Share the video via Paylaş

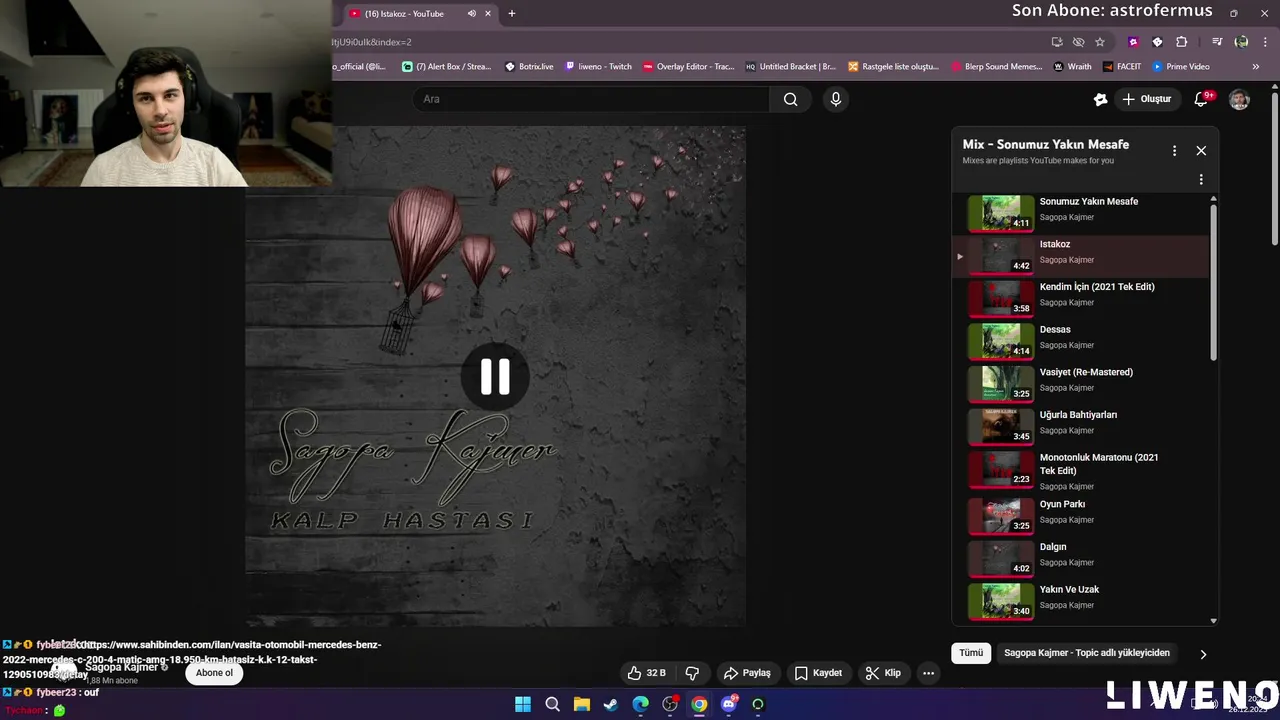point(747,673)
